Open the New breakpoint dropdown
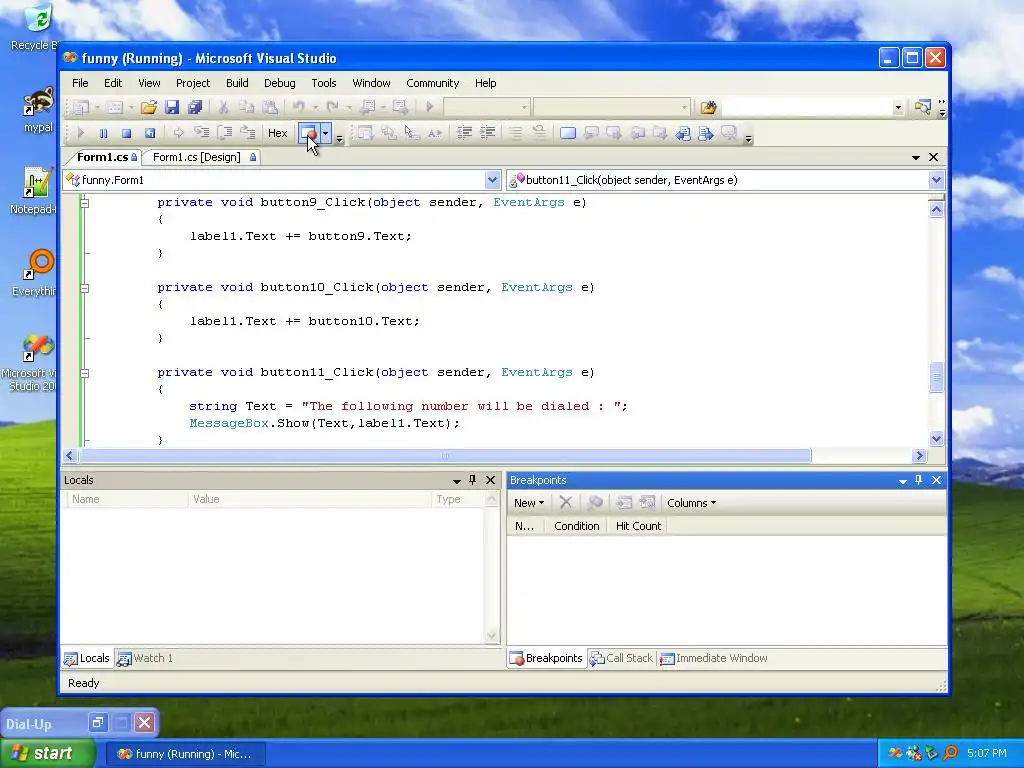Image resolution: width=1024 pixels, height=768 pixels. point(528,503)
